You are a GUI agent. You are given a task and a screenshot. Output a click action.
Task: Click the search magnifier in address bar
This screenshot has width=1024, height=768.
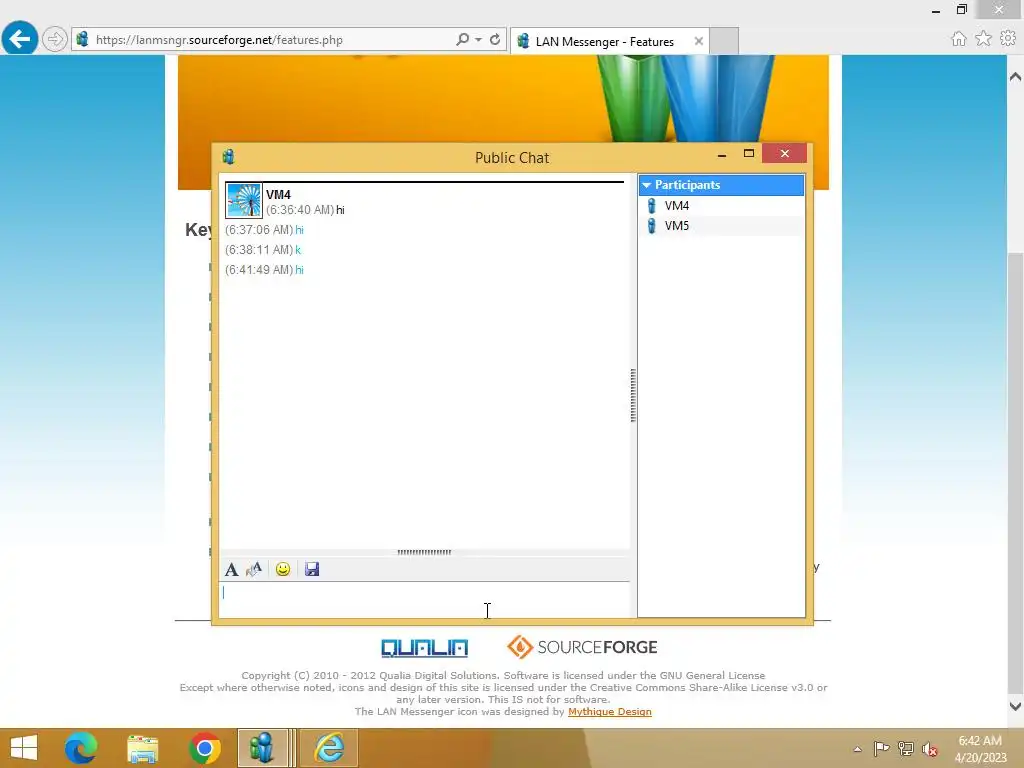462,39
